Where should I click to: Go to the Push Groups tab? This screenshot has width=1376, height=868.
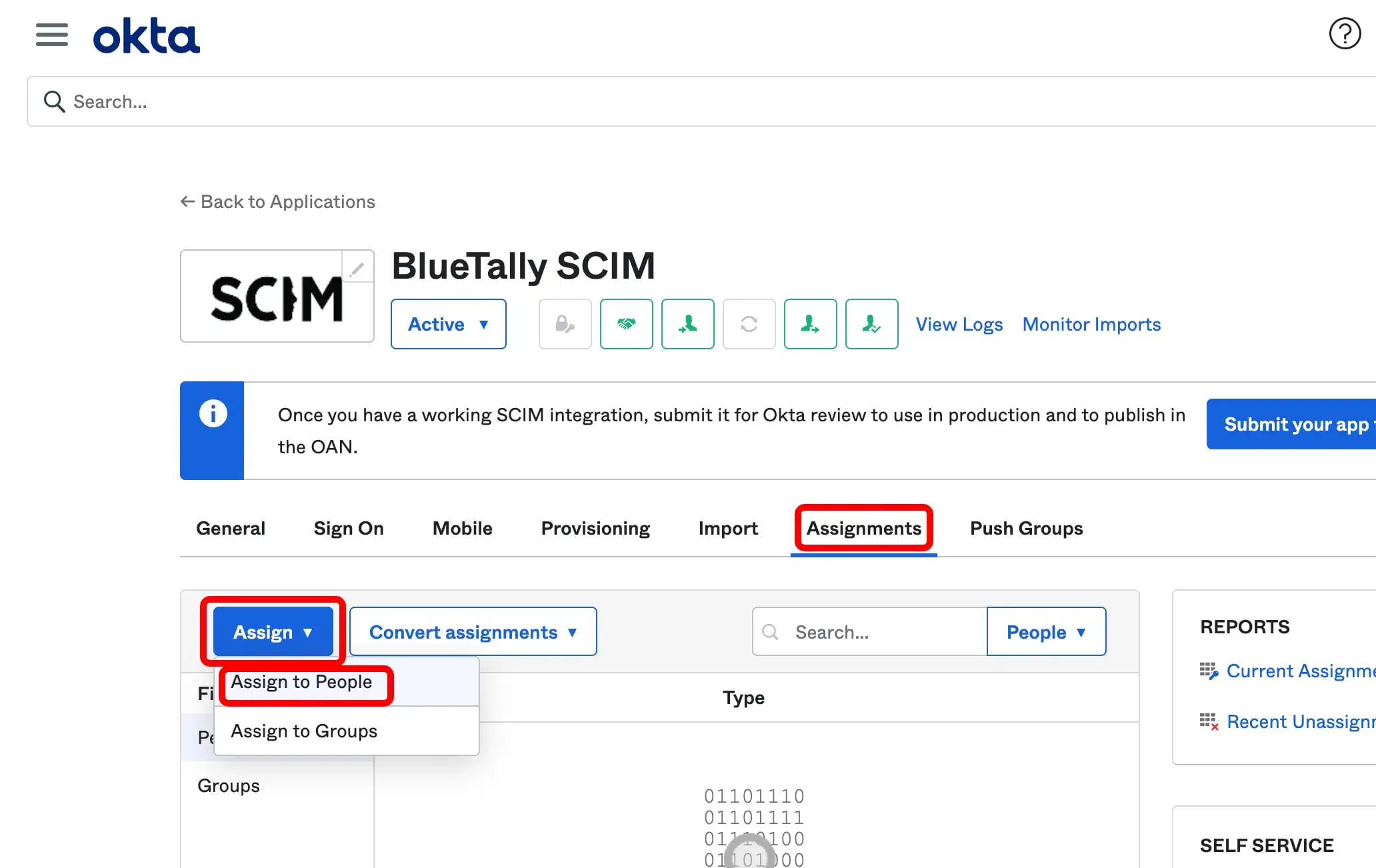point(1027,528)
